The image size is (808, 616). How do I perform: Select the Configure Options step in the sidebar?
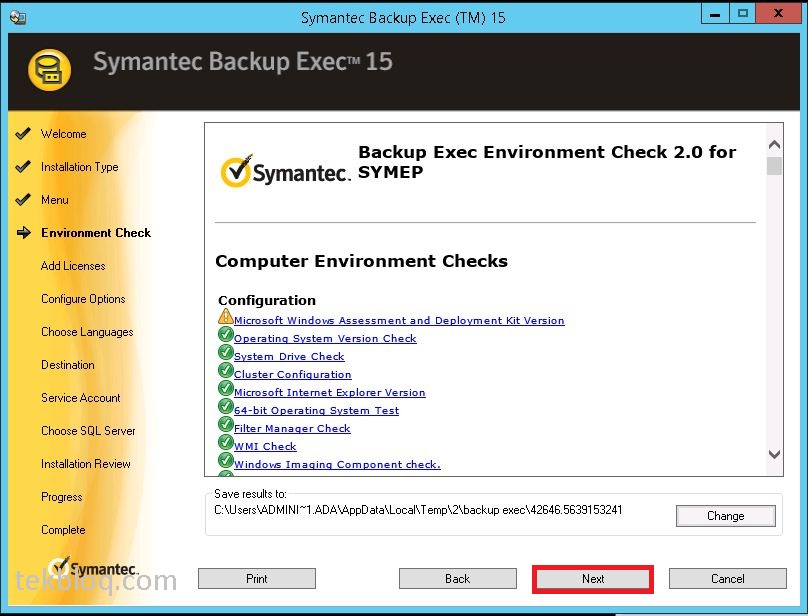83,299
